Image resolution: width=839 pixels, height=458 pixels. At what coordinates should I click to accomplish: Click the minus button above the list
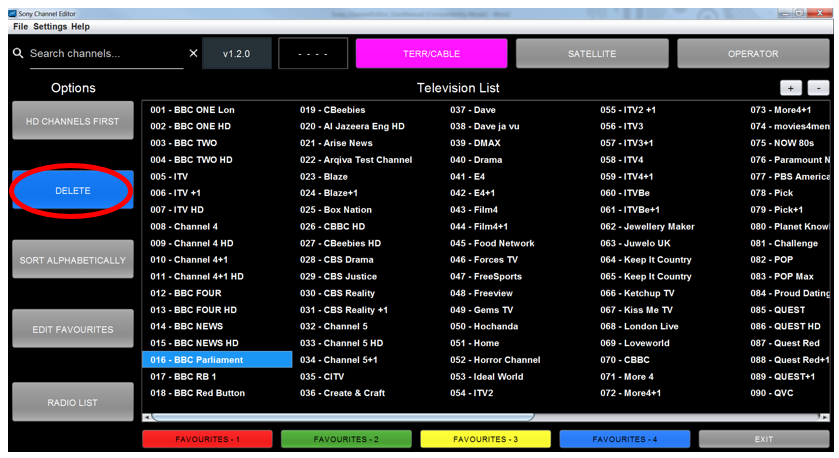coord(818,88)
